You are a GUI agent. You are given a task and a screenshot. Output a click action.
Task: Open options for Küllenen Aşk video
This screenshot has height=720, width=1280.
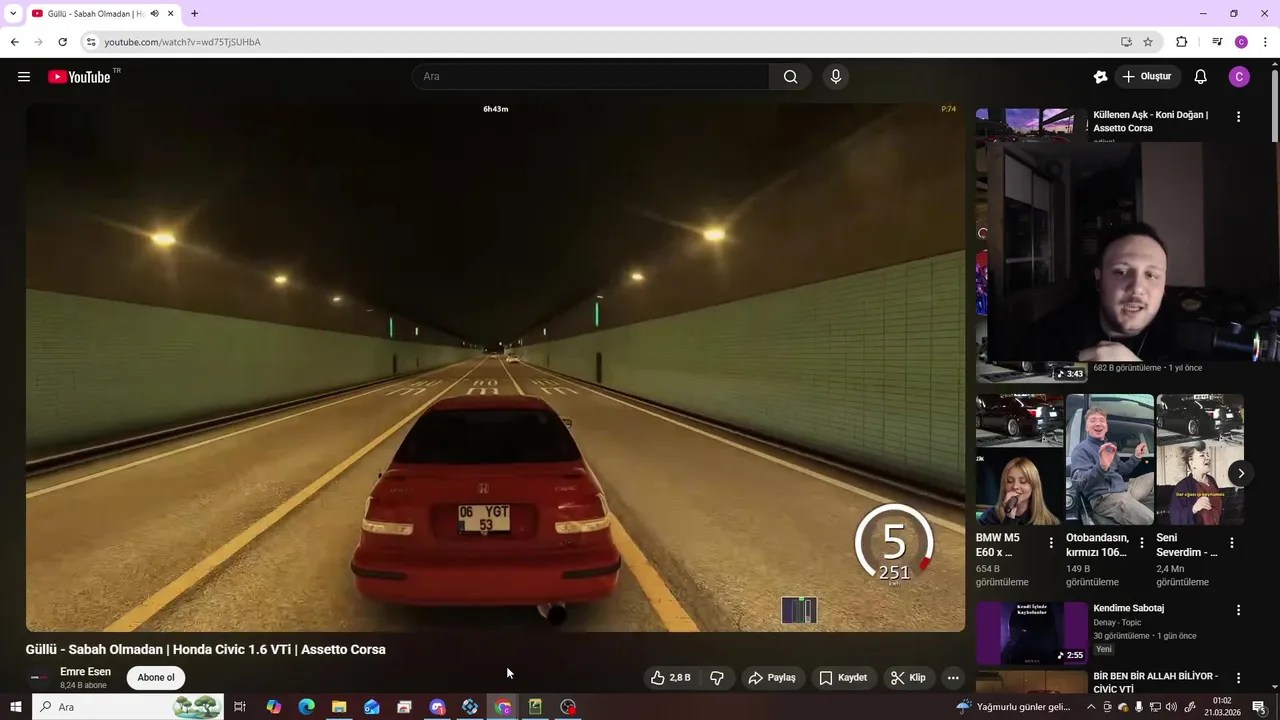click(1238, 117)
